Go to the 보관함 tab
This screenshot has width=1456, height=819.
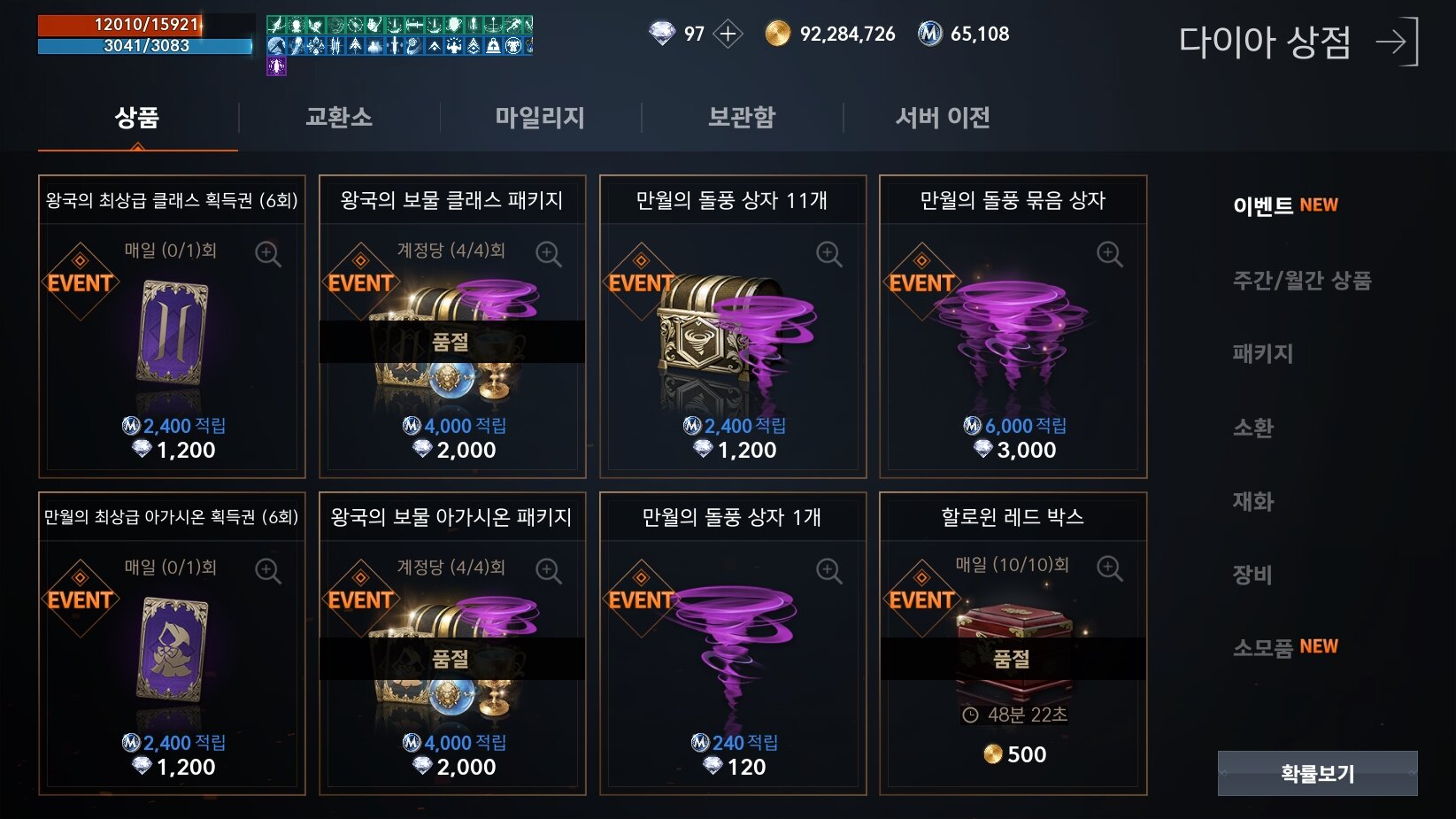click(x=742, y=117)
